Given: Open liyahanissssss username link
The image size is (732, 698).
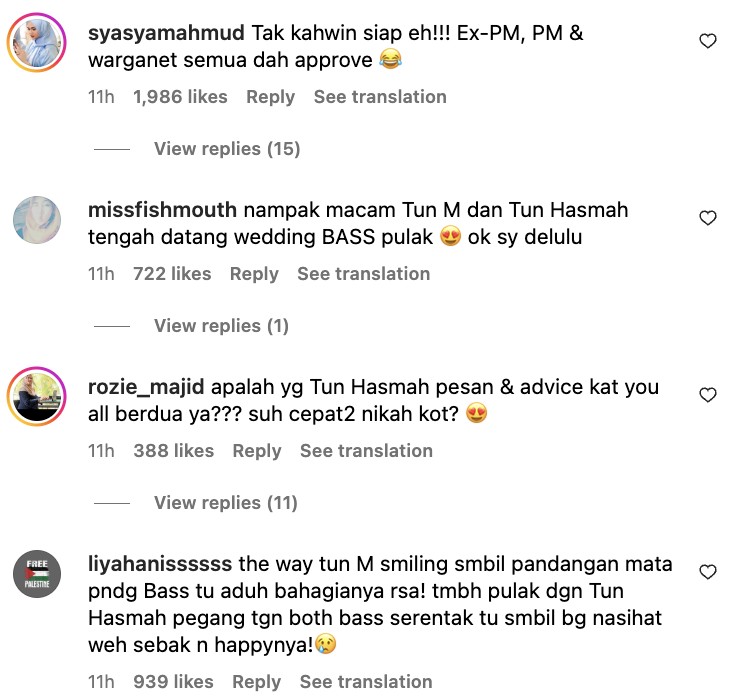Looking at the screenshot, I should click(x=160, y=564).
